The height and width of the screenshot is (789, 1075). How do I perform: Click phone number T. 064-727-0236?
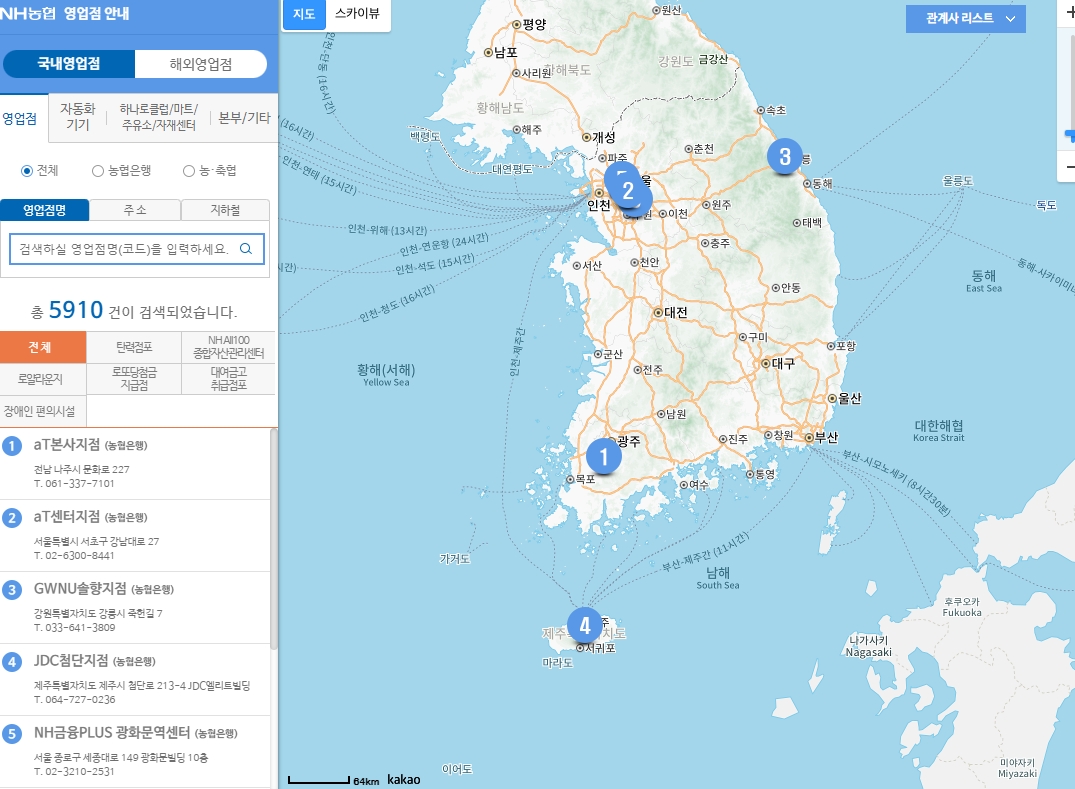tap(74, 700)
